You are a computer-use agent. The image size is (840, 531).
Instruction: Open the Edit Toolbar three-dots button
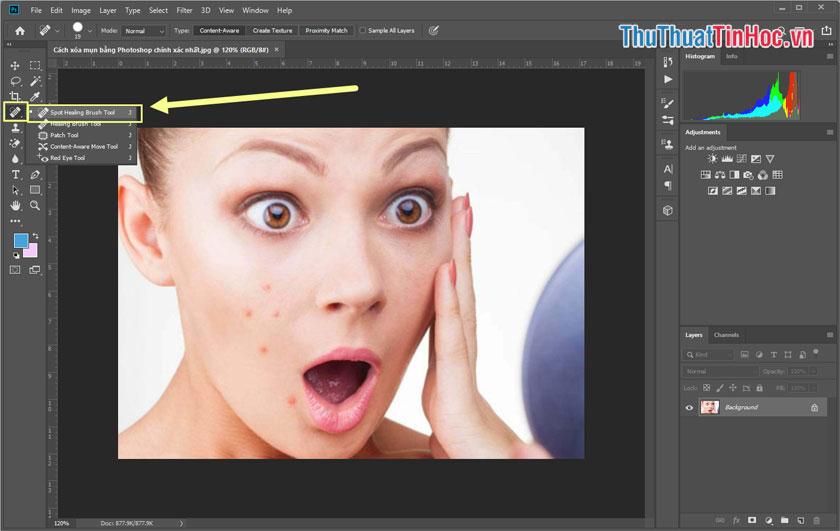[15, 221]
